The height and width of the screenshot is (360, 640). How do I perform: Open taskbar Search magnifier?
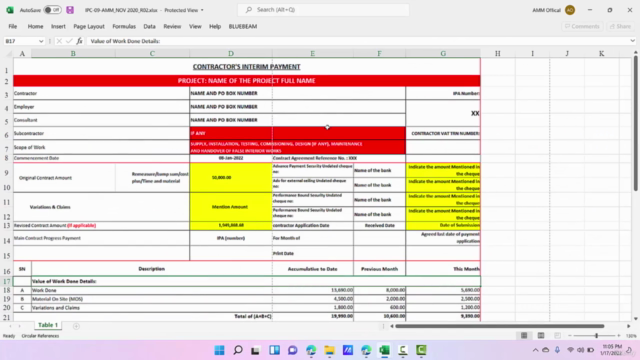(238, 350)
